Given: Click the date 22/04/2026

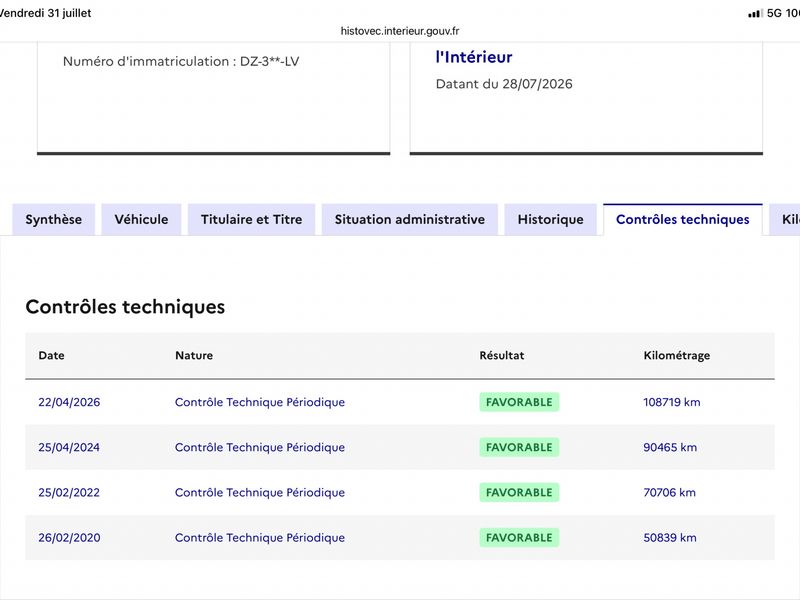Looking at the screenshot, I should click(x=69, y=402).
